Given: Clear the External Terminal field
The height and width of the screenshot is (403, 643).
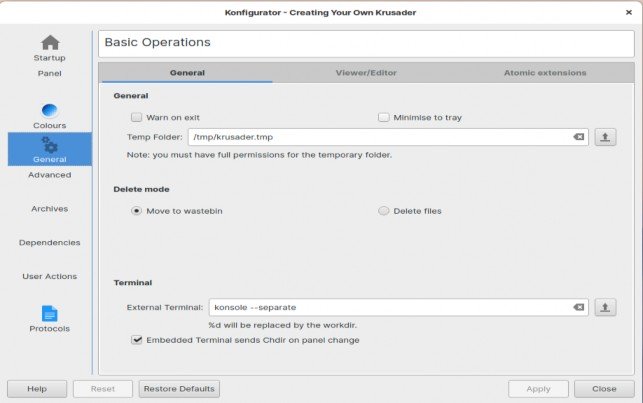Looking at the screenshot, I should [579, 307].
